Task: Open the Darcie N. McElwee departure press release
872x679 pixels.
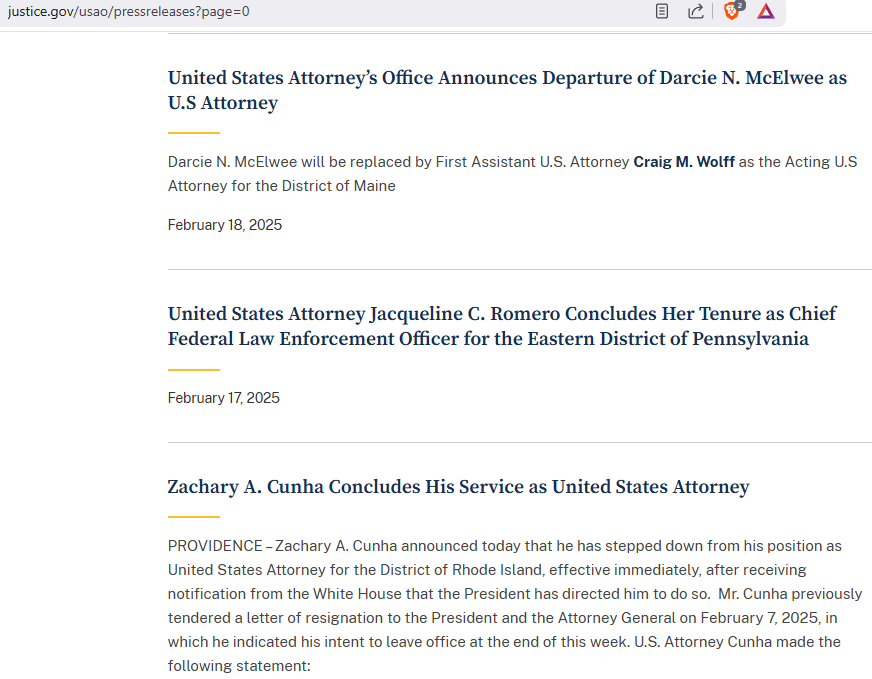Action: click(507, 90)
